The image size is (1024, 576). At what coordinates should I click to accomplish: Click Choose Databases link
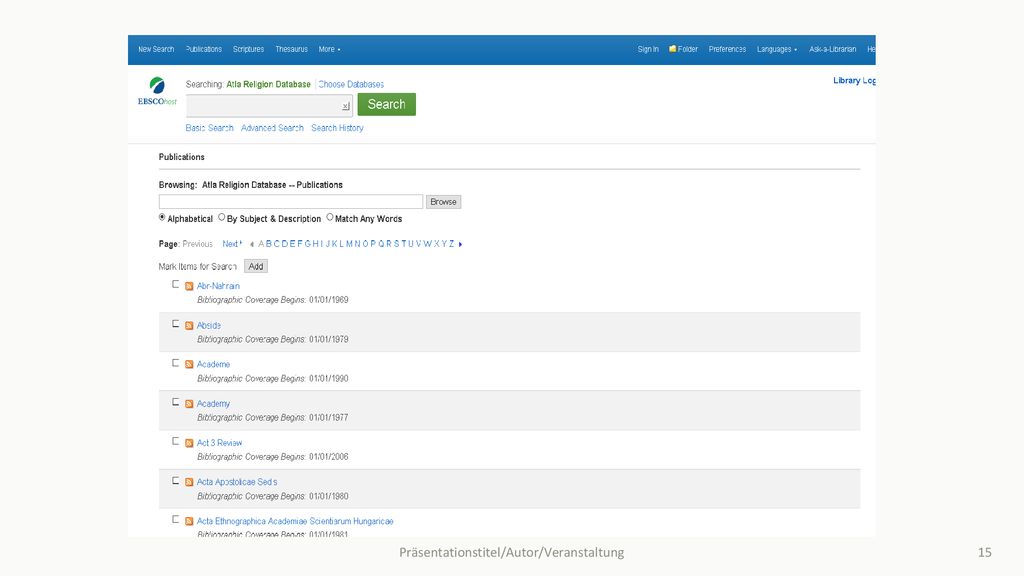[x=351, y=84]
